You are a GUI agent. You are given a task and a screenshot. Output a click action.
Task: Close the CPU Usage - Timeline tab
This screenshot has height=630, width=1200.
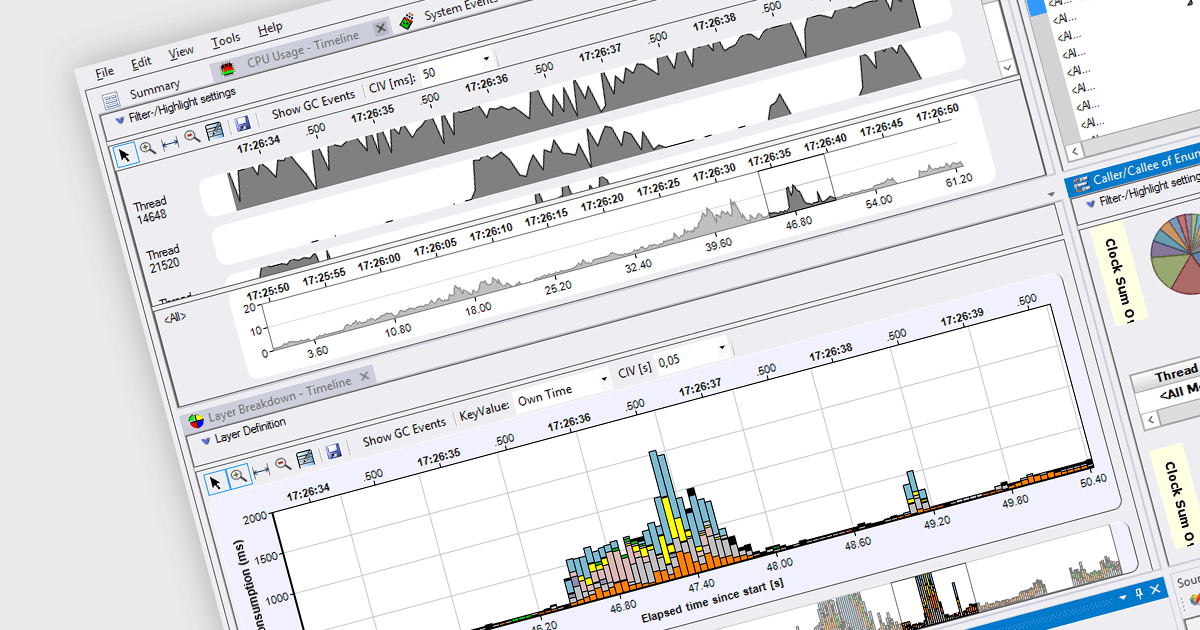click(381, 29)
